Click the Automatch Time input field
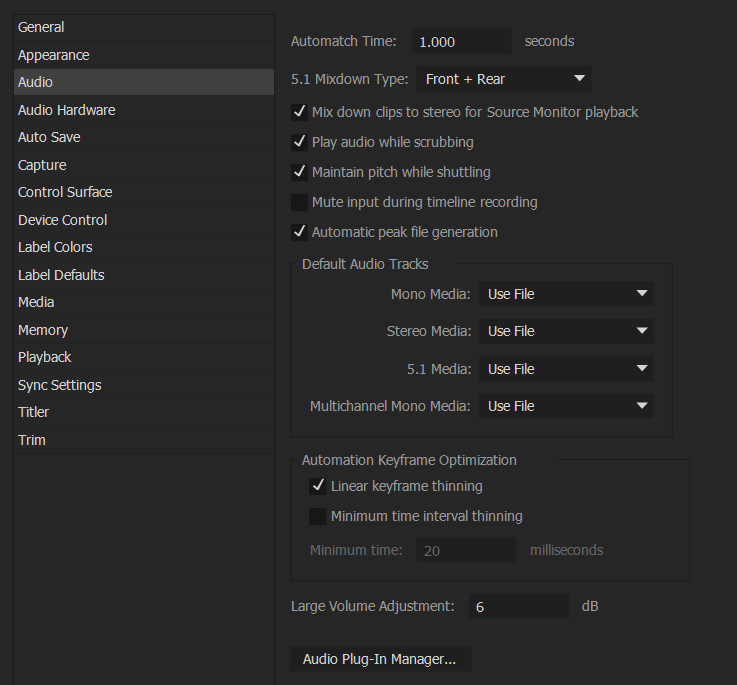737x685 pixels. click(461, 41)
